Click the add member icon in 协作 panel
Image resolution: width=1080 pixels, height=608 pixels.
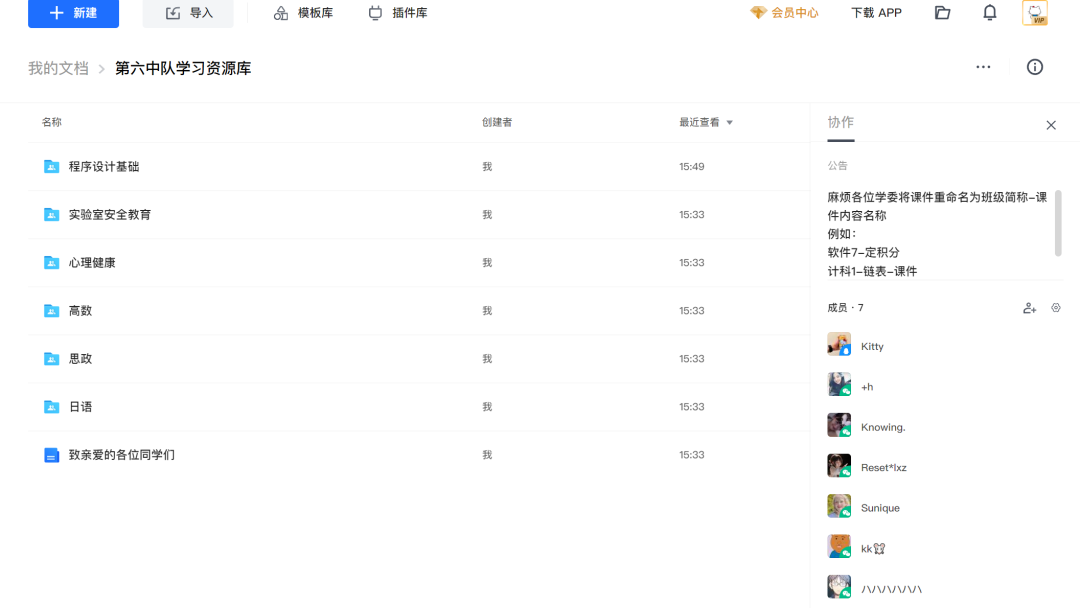pyautogui.click(x=1029, y=308)
